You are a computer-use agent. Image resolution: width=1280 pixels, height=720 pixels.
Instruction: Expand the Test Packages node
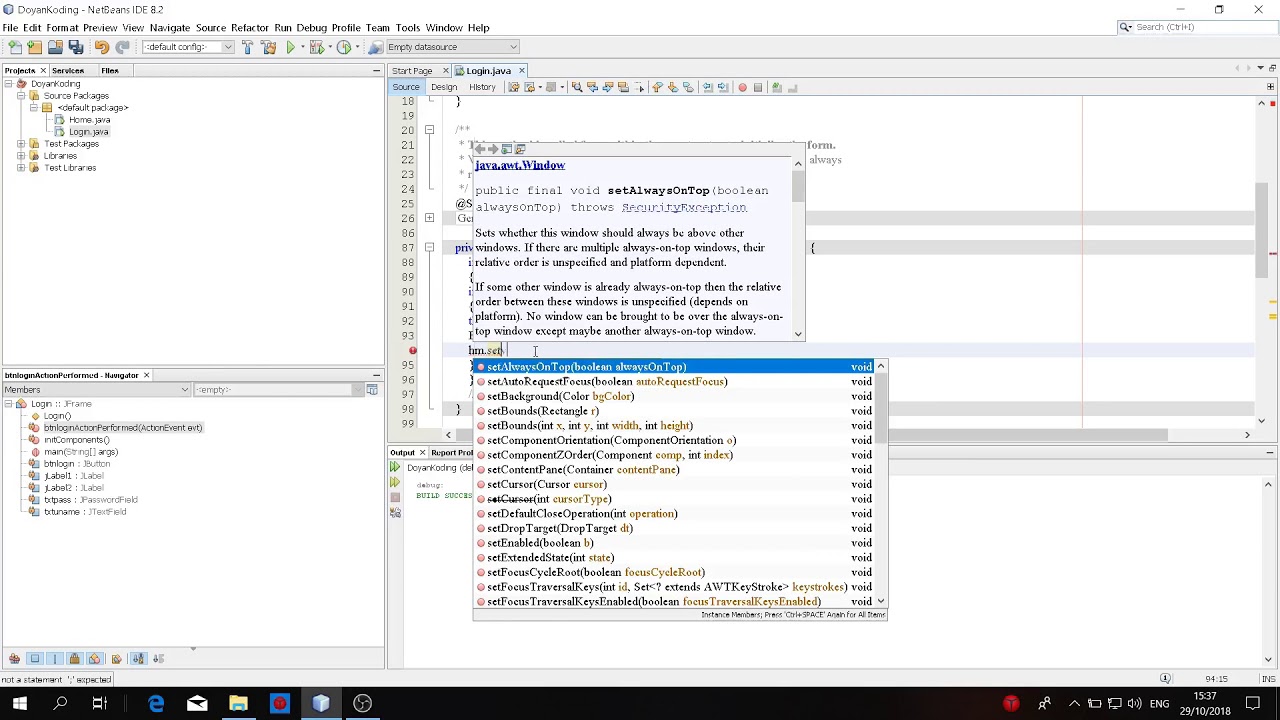[21, 144]
